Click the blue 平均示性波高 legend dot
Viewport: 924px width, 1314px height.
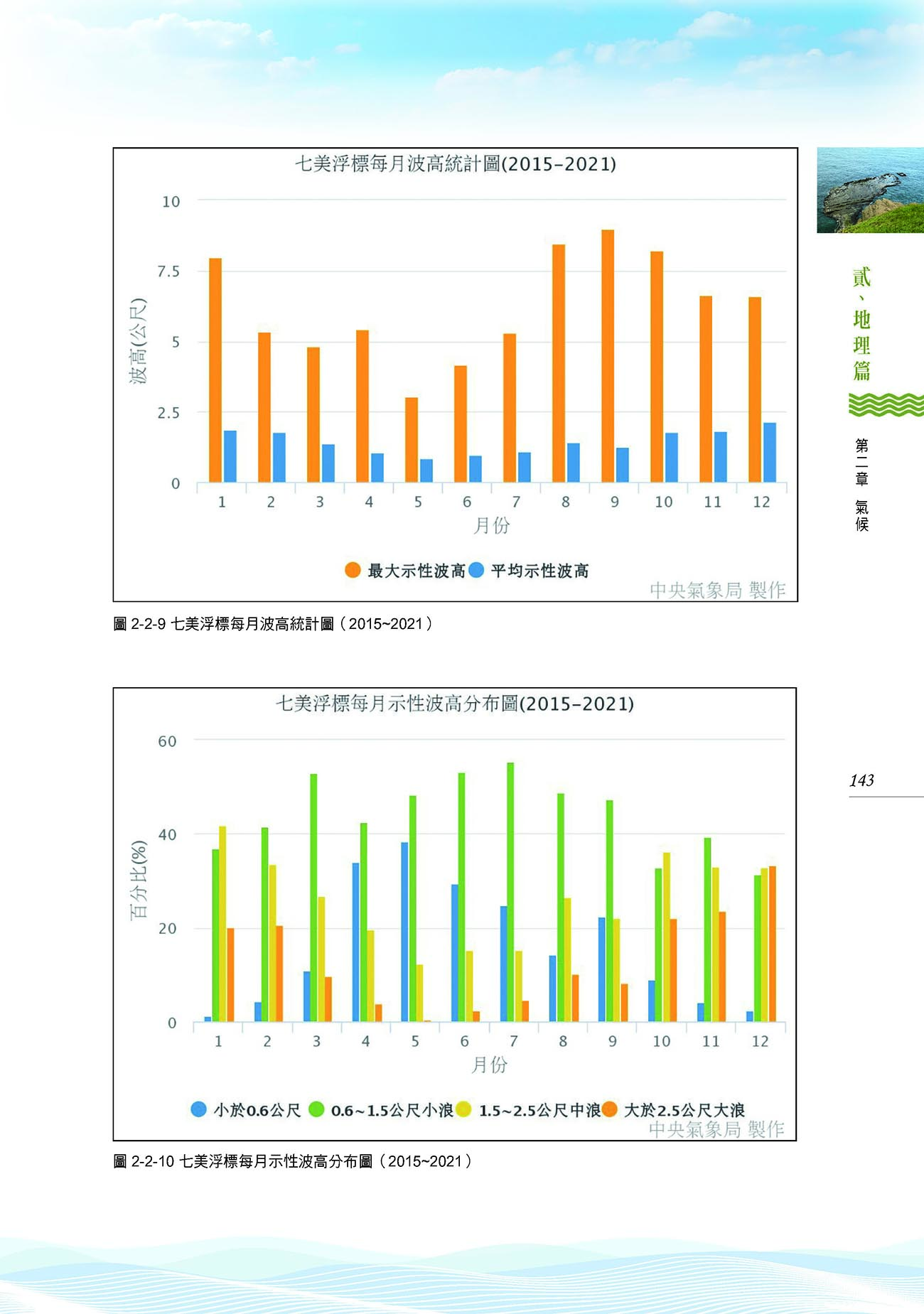[476, 570]
